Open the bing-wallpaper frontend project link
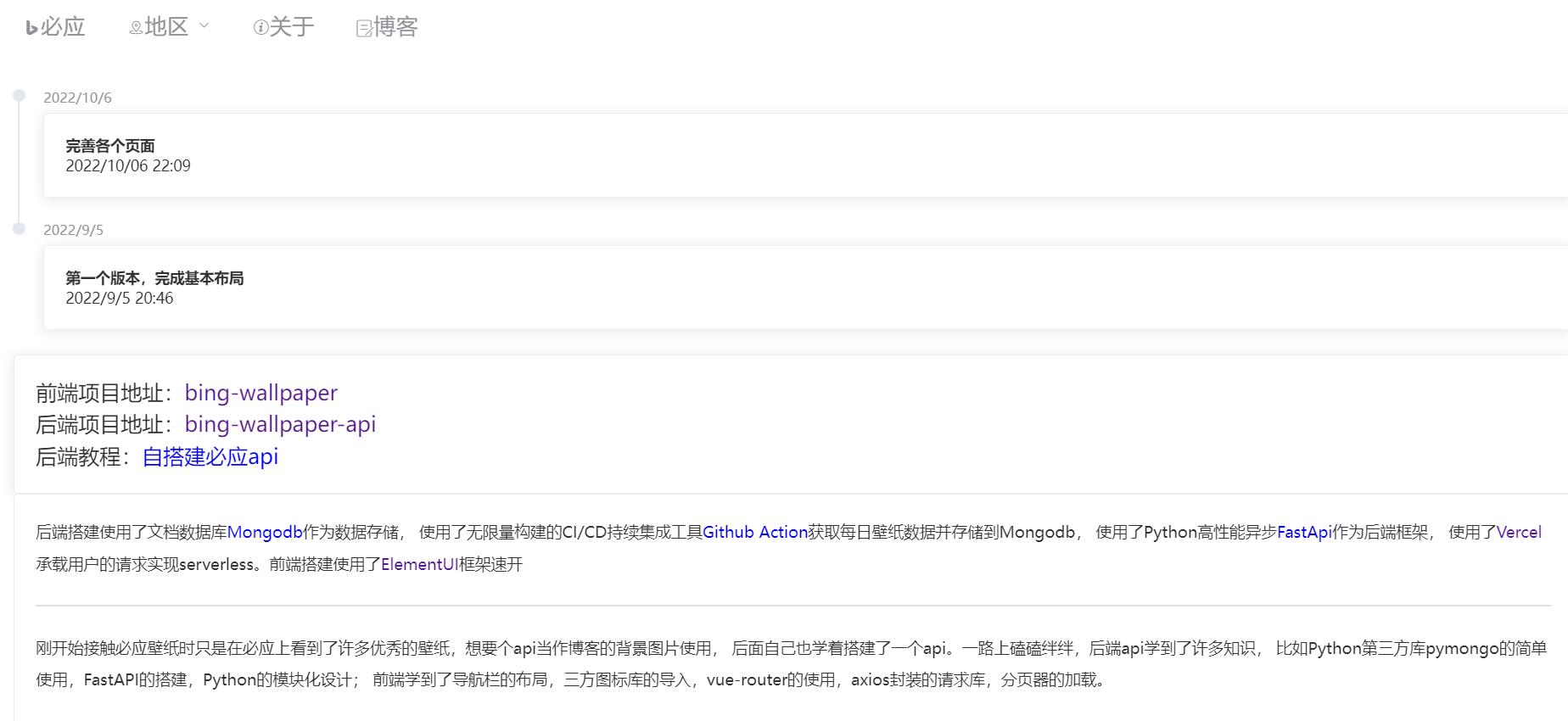Image resolution: width=1568 pixels, height=721 pixels. [260, 393]
